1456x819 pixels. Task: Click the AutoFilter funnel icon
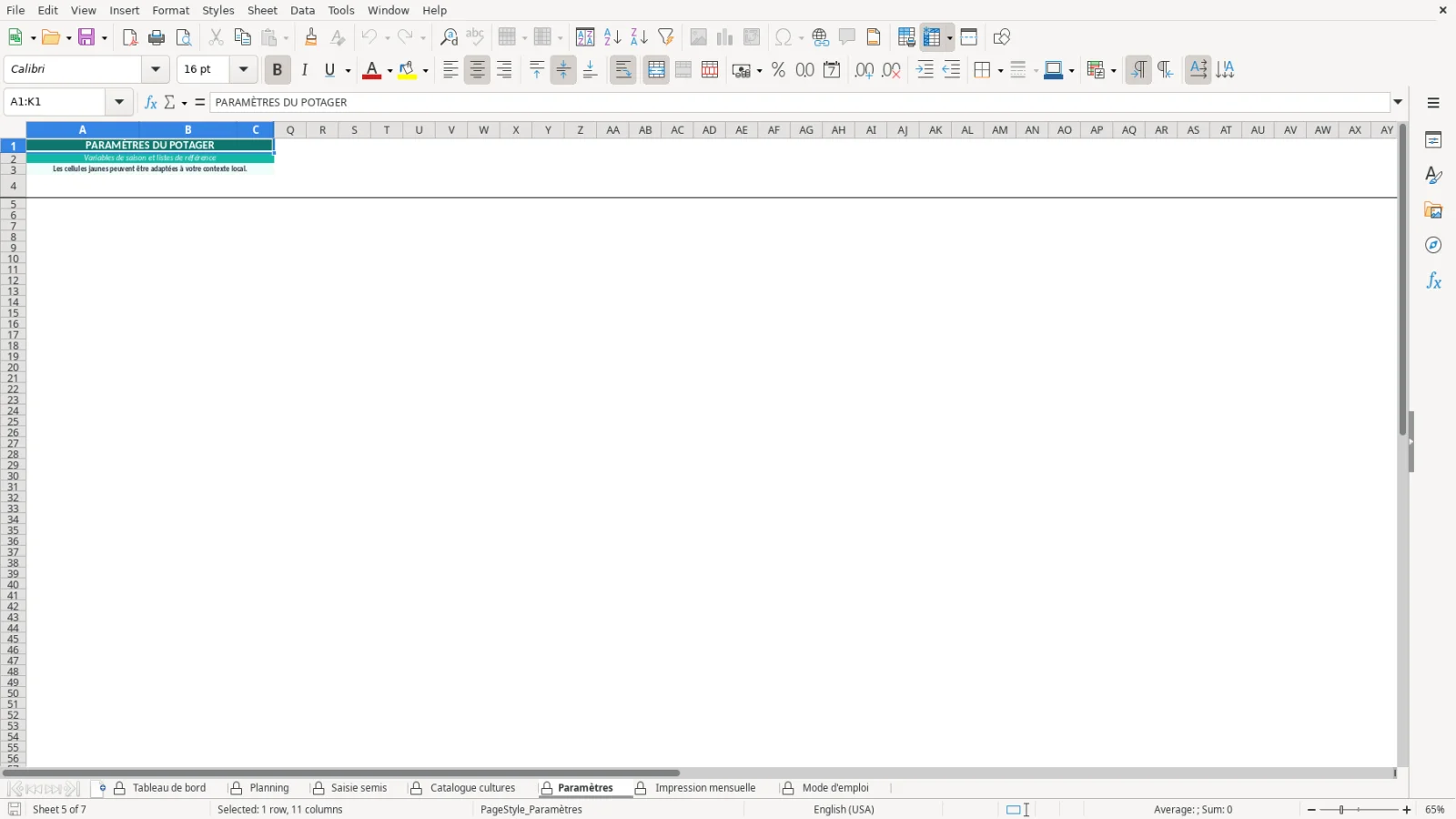[666, 37]
